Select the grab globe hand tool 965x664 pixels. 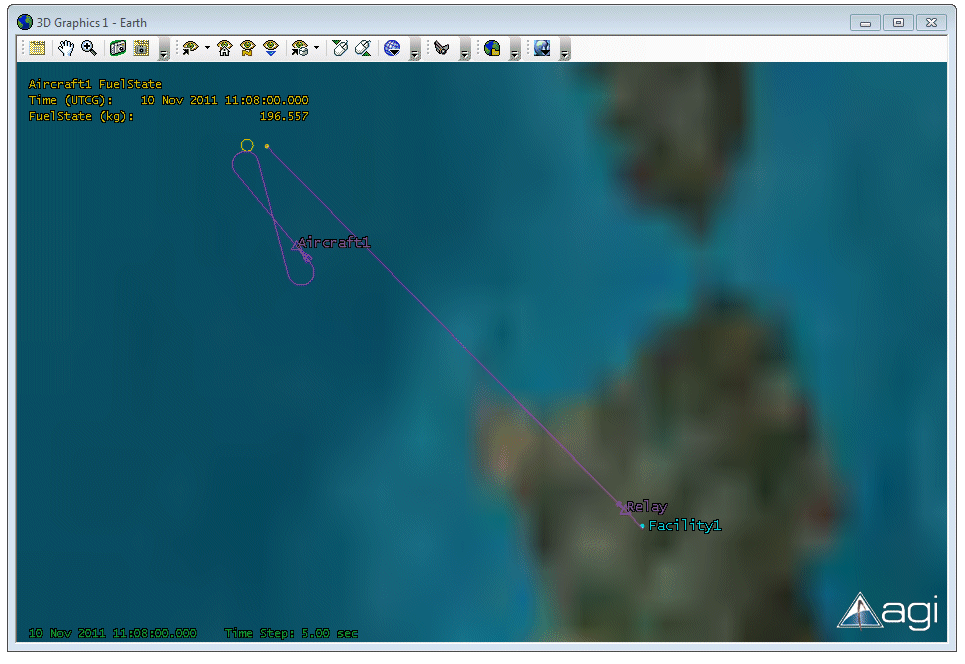click(66, 48)
